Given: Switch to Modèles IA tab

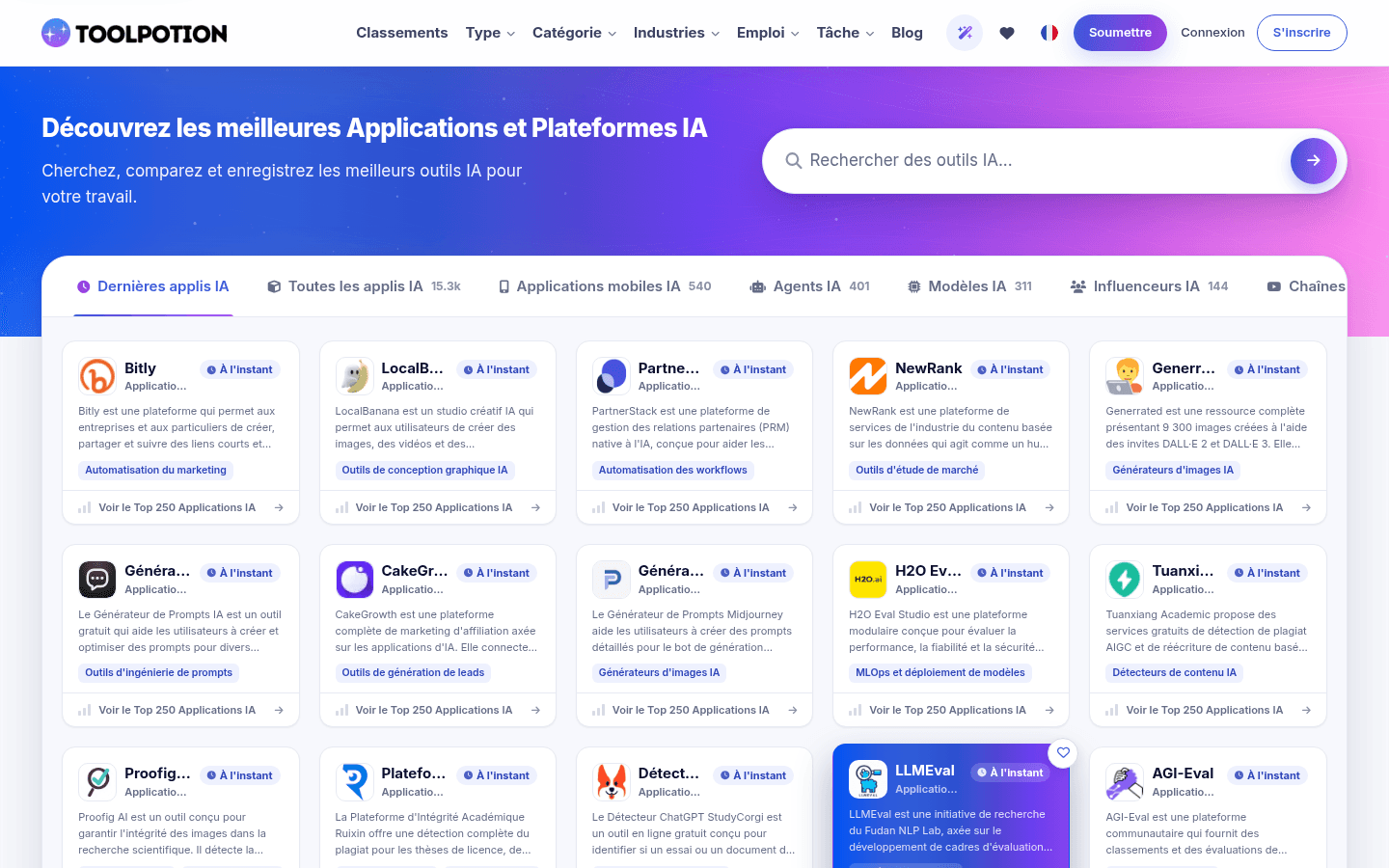Looking at the screenshot, I should [969, 286].
